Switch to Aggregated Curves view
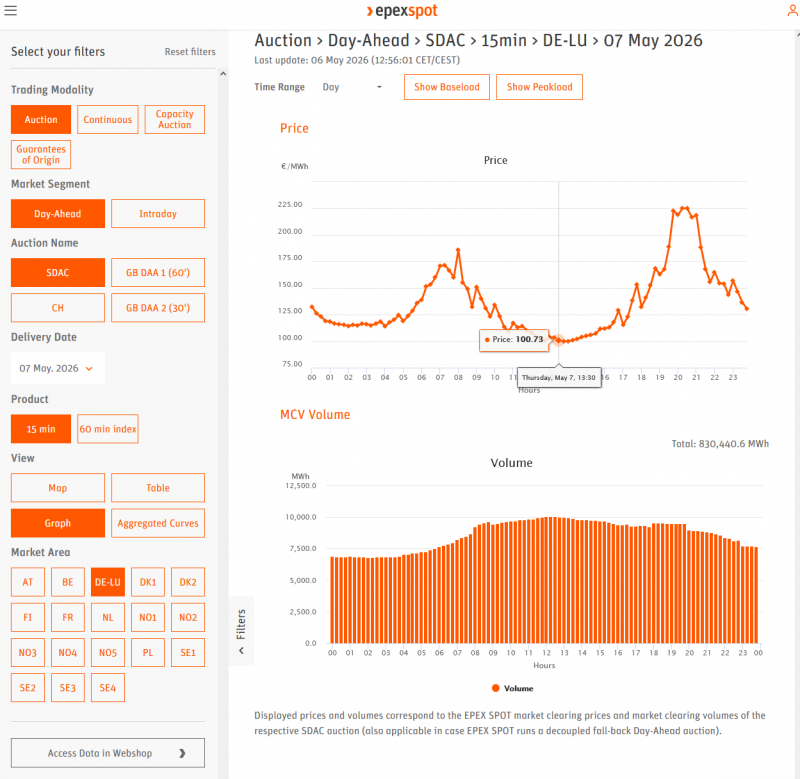 click(158, 523)
